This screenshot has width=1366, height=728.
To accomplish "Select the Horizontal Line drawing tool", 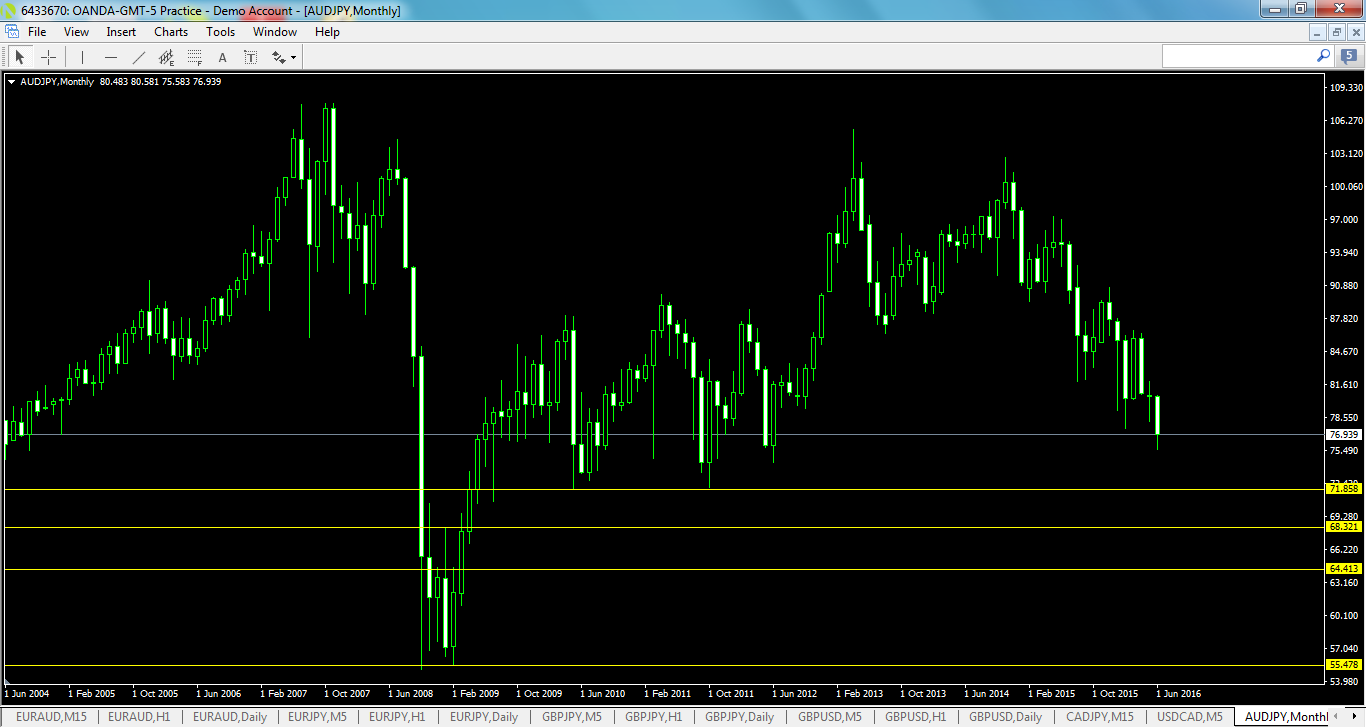I will (x=111, y=57).
